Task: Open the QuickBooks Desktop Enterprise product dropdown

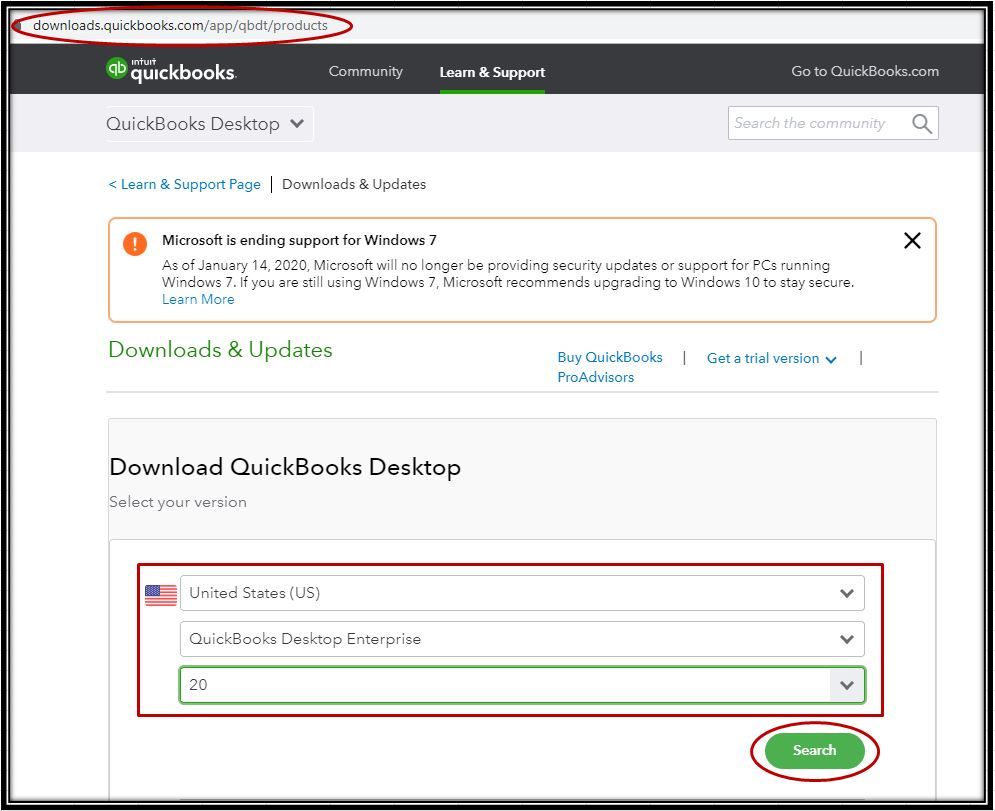Action: tap(522, 638)
